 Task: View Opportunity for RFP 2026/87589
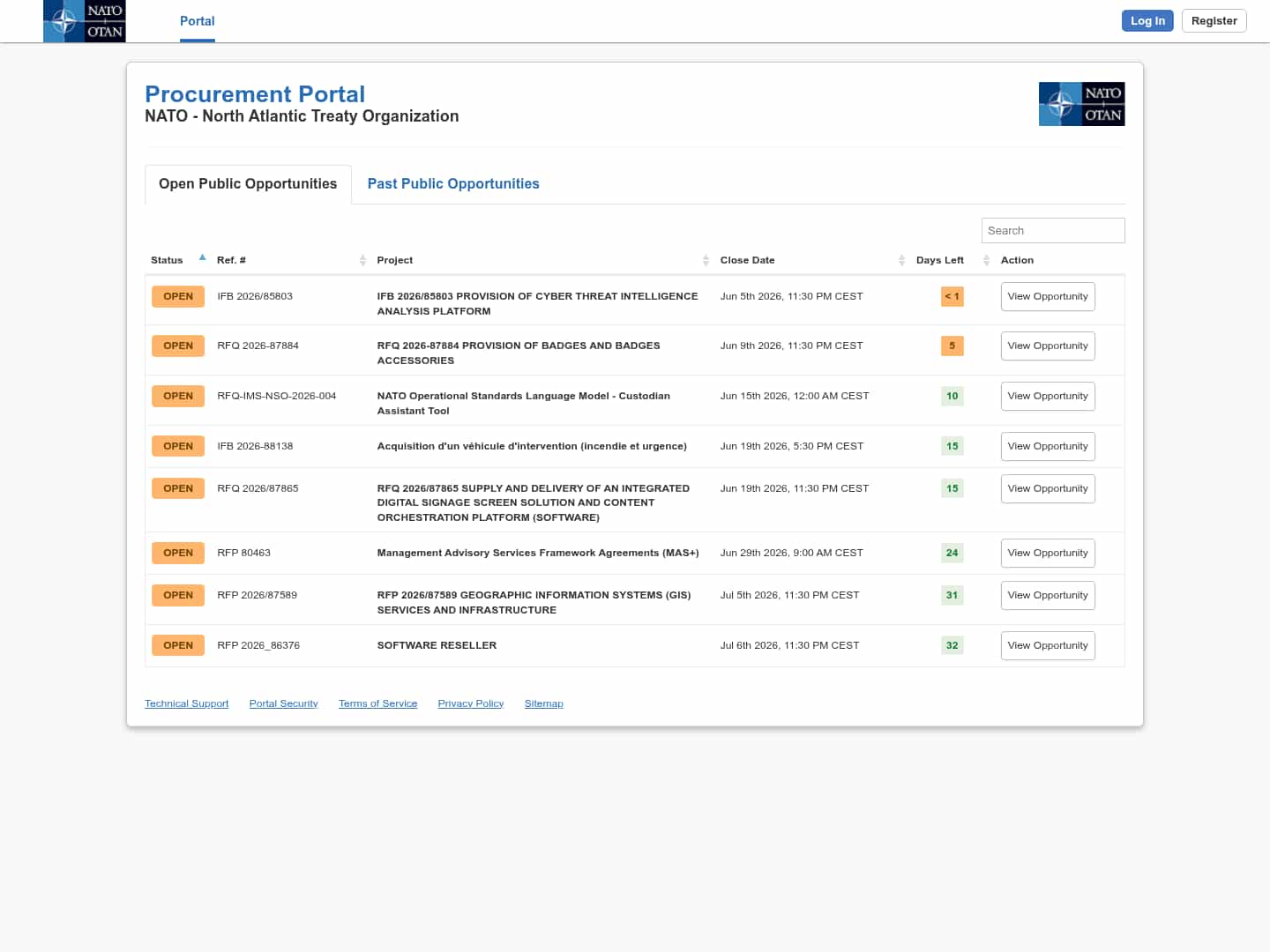1048,595
